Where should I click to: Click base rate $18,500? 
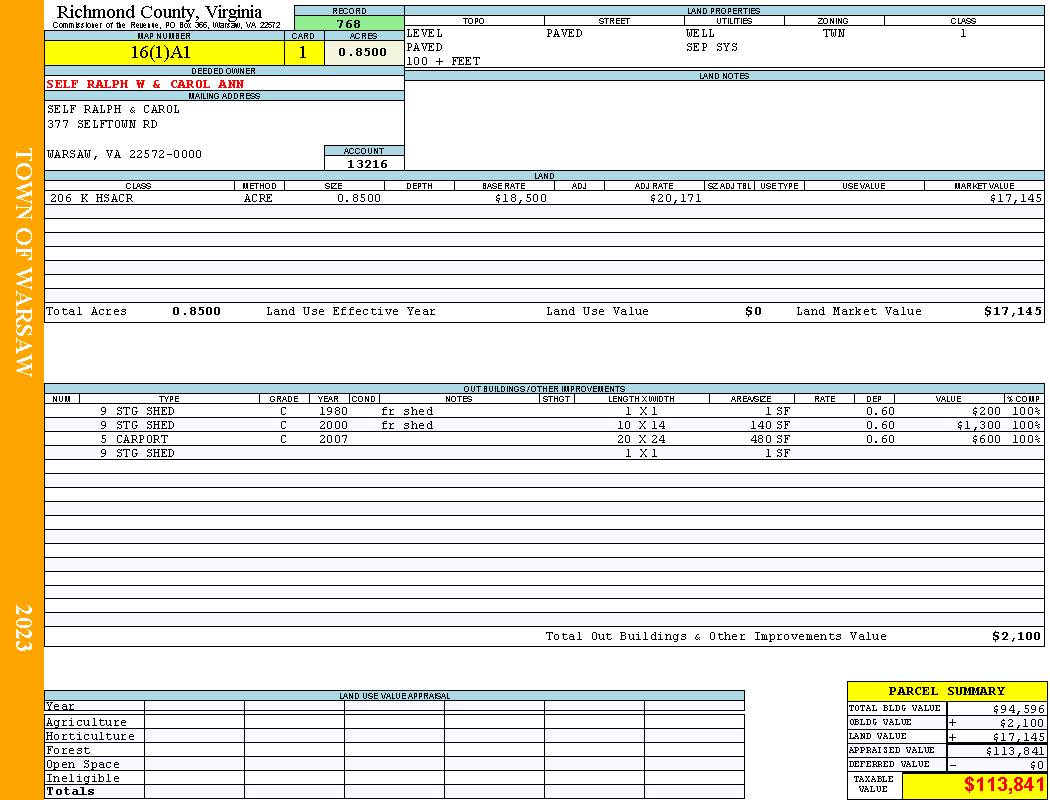click(521, 199)
